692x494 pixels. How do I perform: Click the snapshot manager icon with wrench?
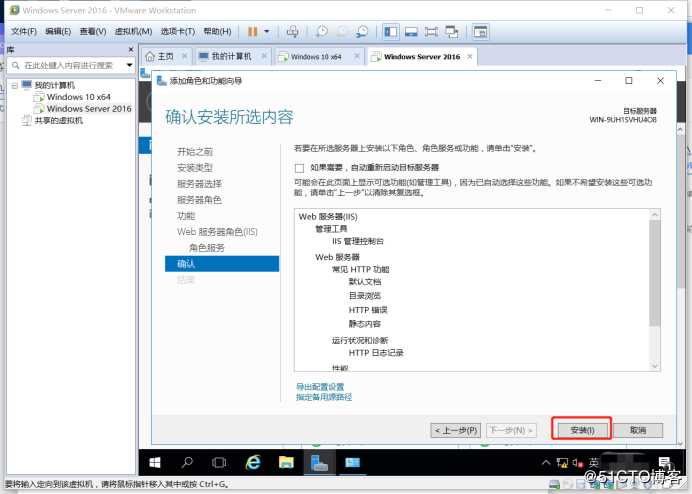coord(362,31)
